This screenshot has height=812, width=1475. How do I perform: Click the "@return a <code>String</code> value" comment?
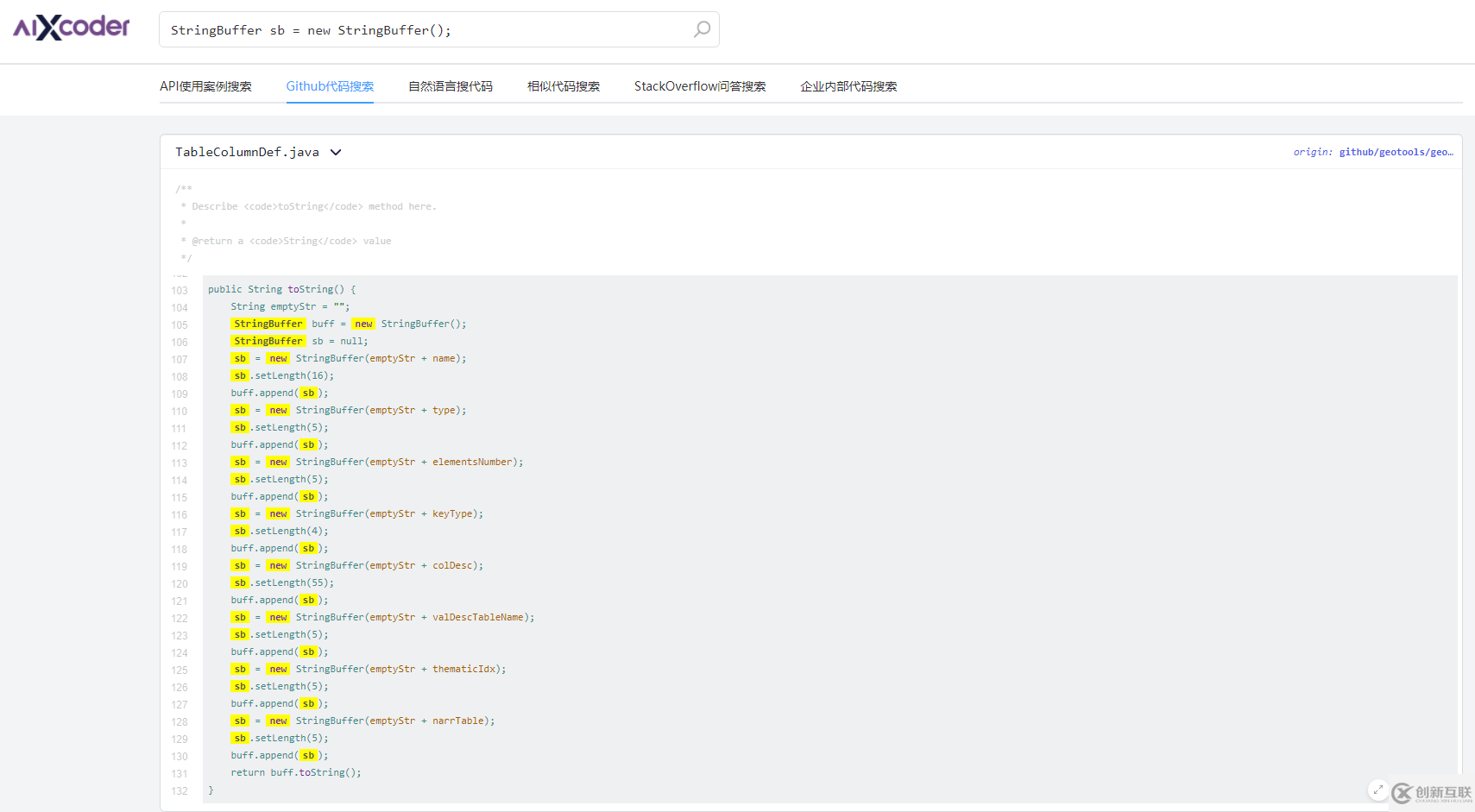291,241
